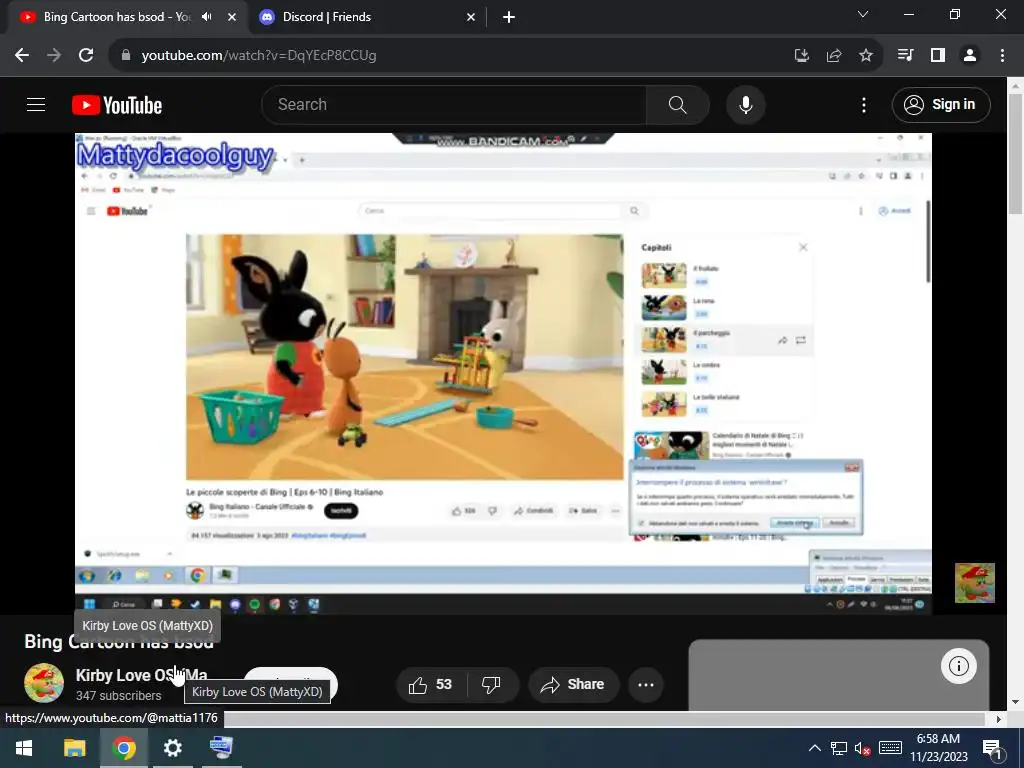The width and height of the screenshot is (1024, 768).
Task: Click the video title text
Action: [119, 642]
